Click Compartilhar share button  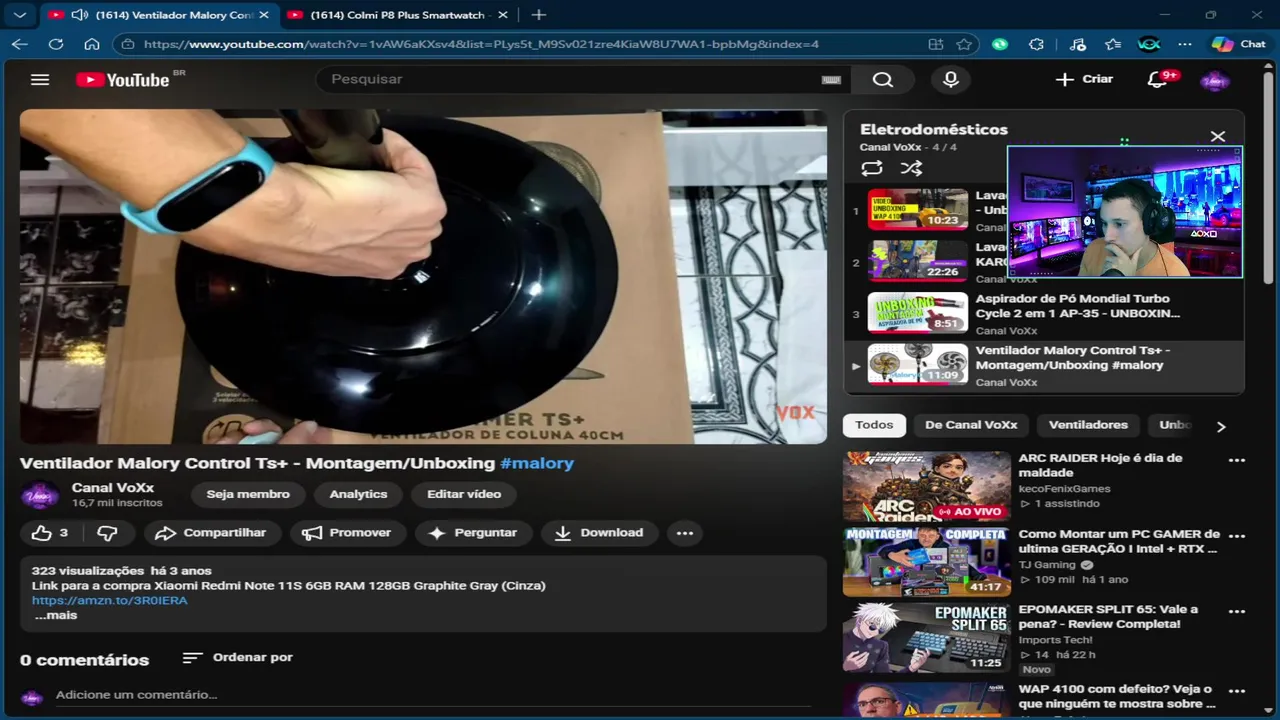coord(211,533)
